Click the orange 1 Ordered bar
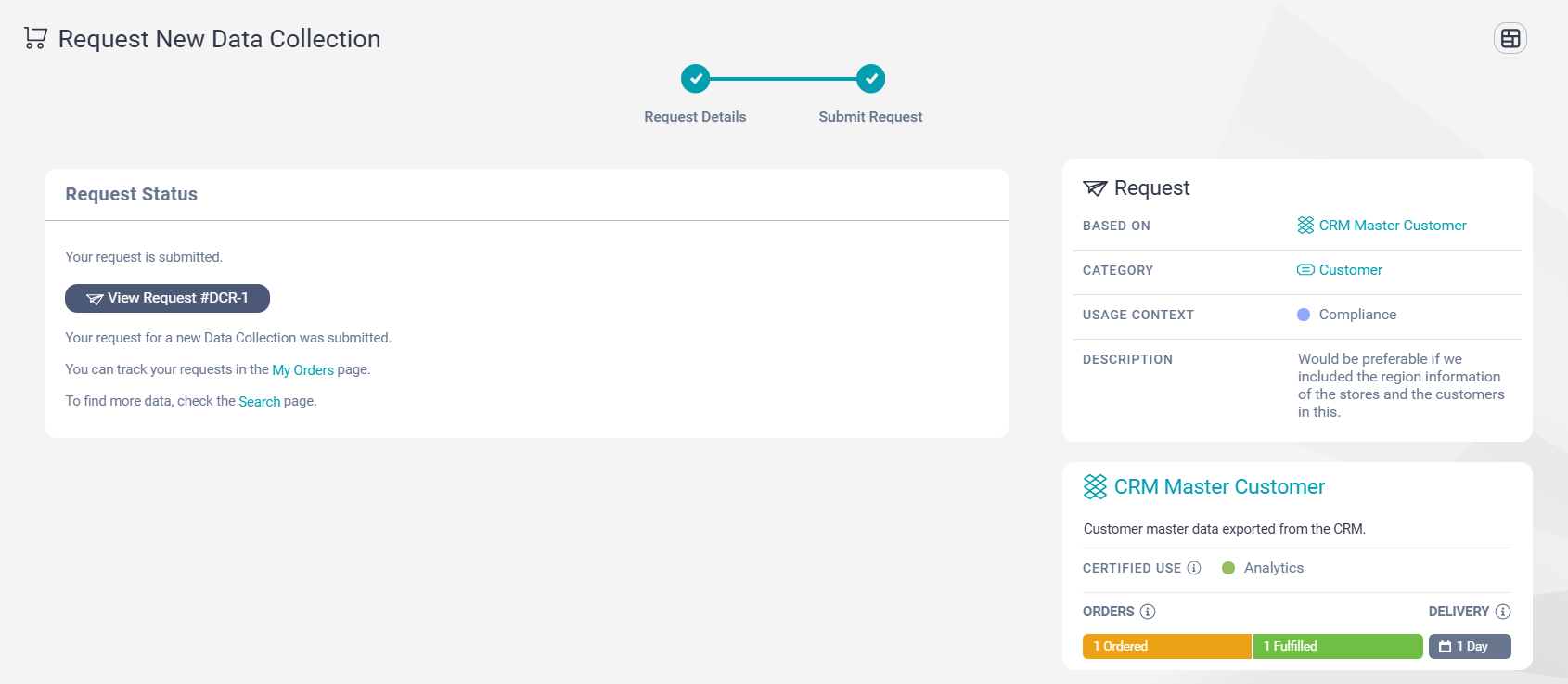Viewport: 1568px width, 684px height. [x=1167, y=646]
